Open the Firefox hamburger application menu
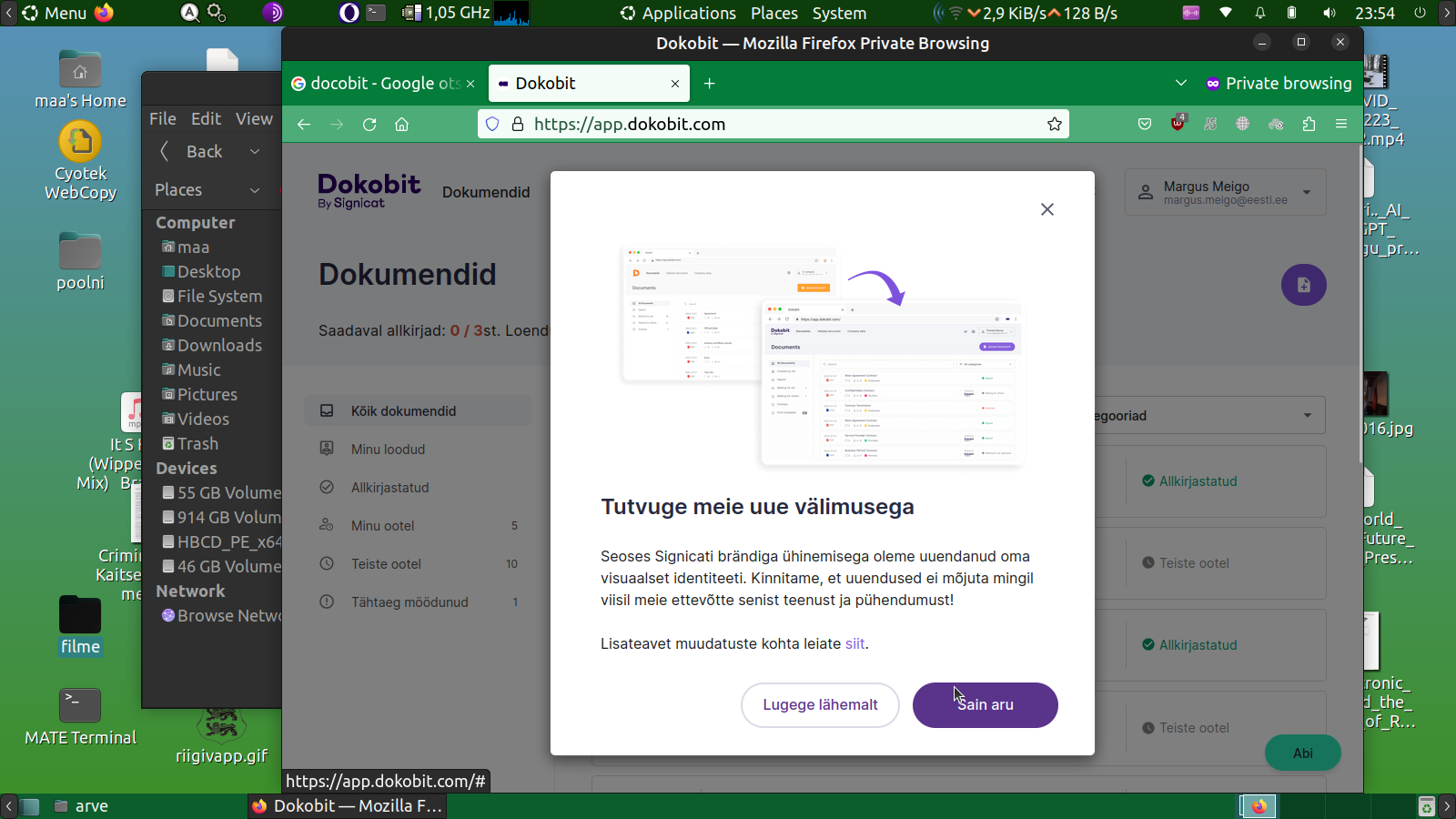This screenshot has height=819, width=1456. coord(1341,125)
